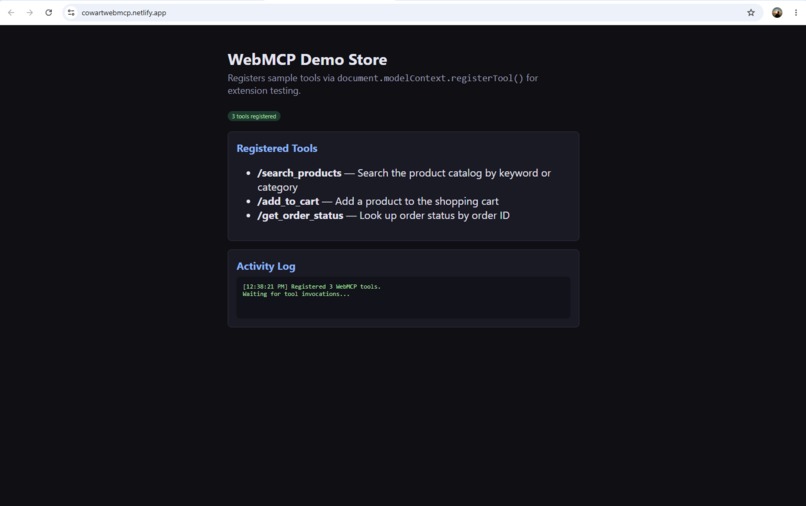Image resolution: width=806 pixels, height=506 pixels.
Task: Click 'Waiting for tool invocations...' log line
Action: click(296, 294)
